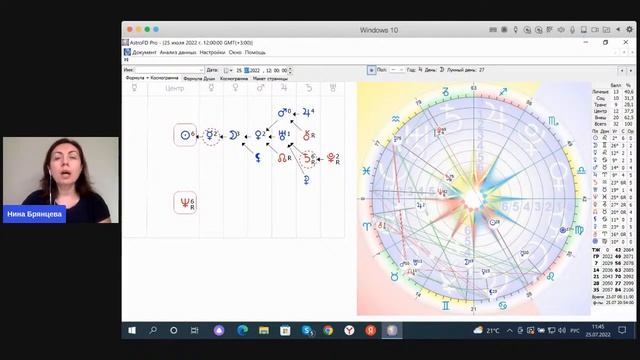Switch to the Макет страницы tab
This screenshot has height=360, width=640.
coord(270,78)
